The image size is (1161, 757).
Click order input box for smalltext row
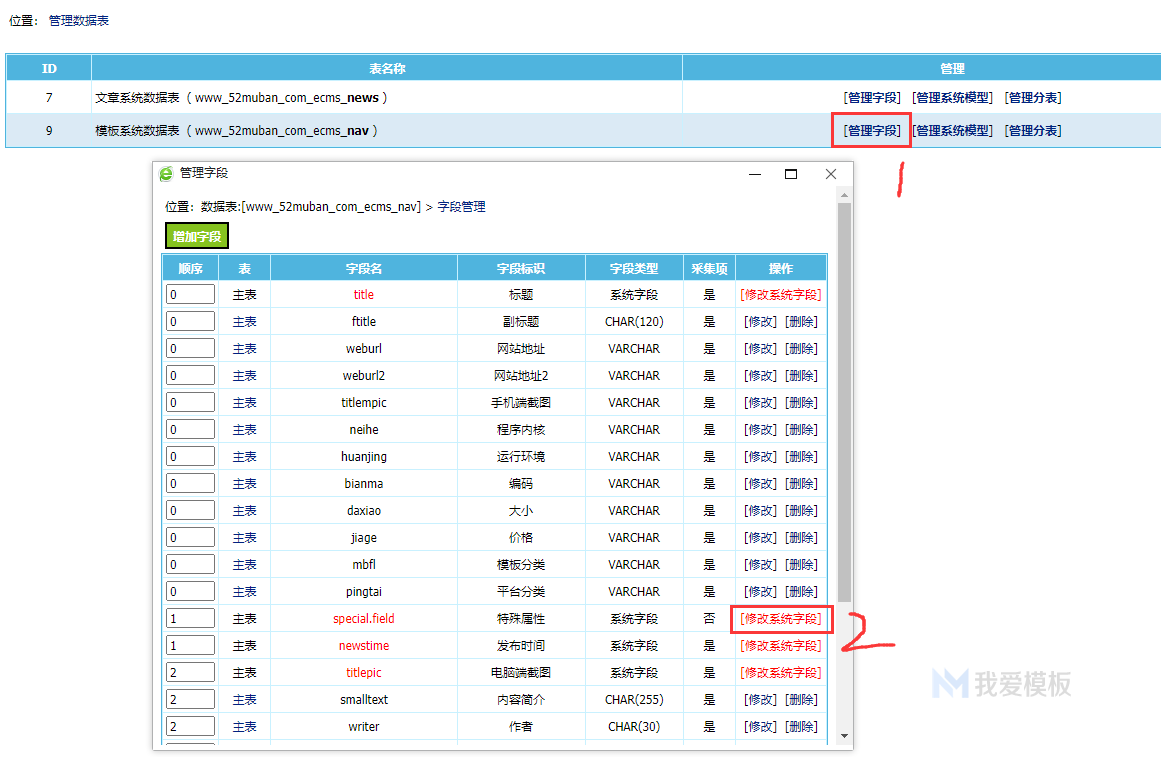[190, 700]
